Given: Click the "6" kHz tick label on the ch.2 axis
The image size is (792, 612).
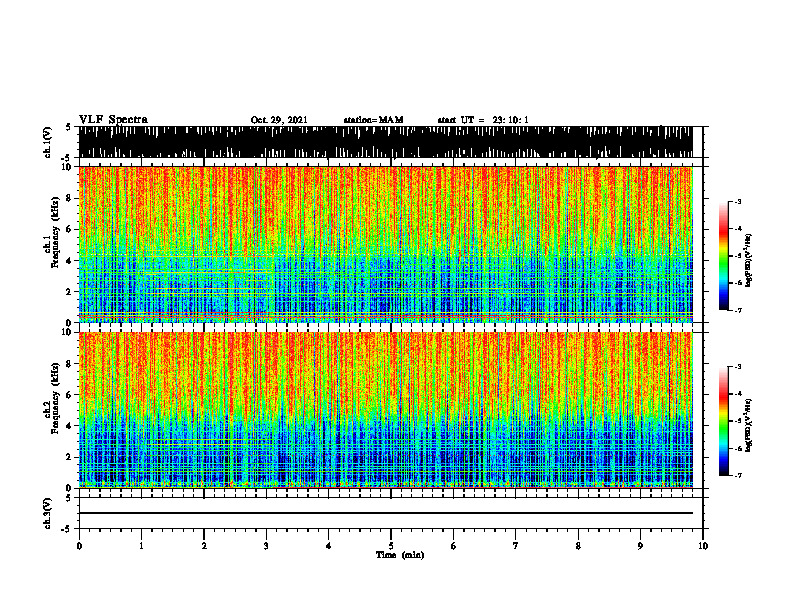Looking at the screenshot, I should [x=70, y=395].
